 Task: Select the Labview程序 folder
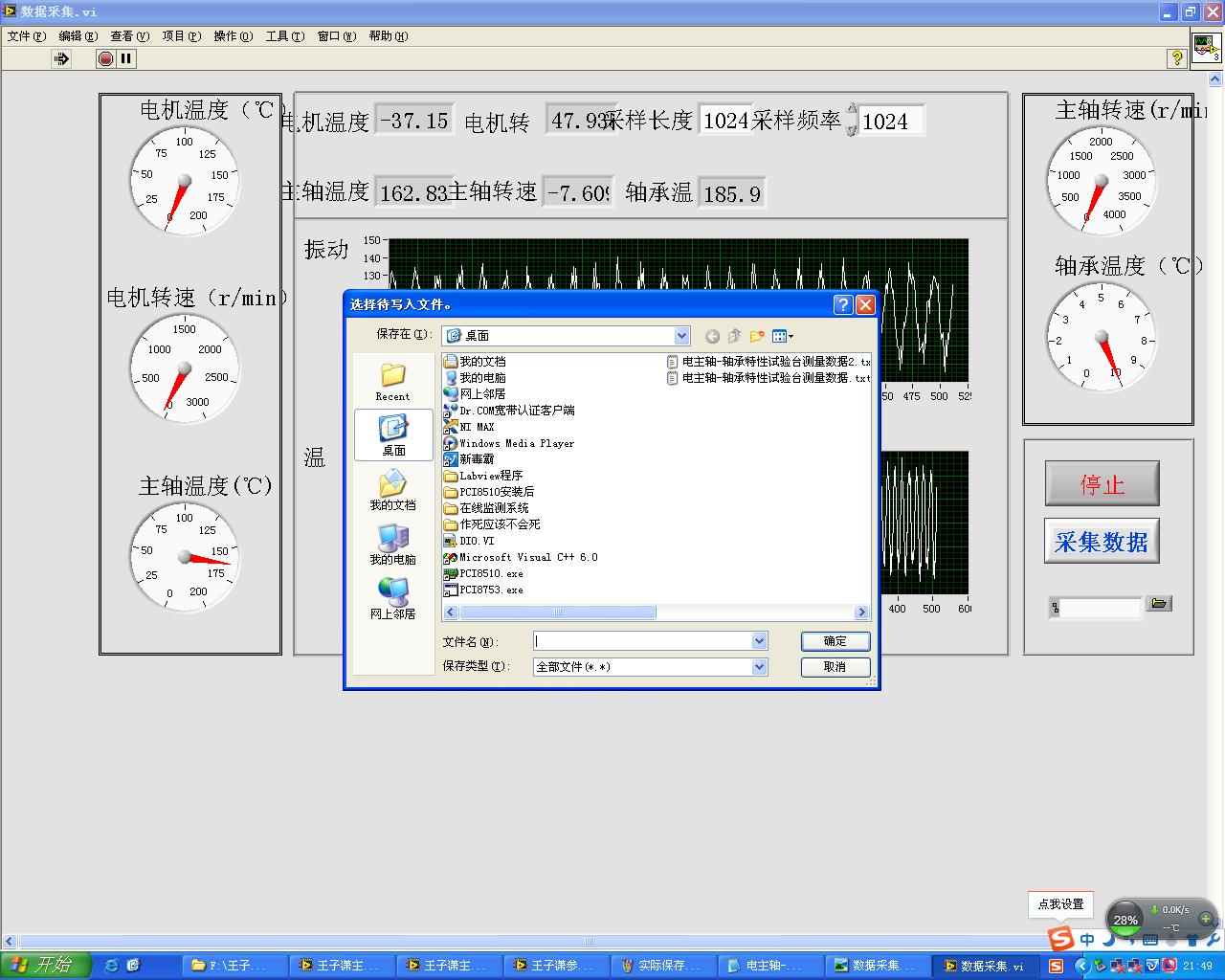[484, 476]
